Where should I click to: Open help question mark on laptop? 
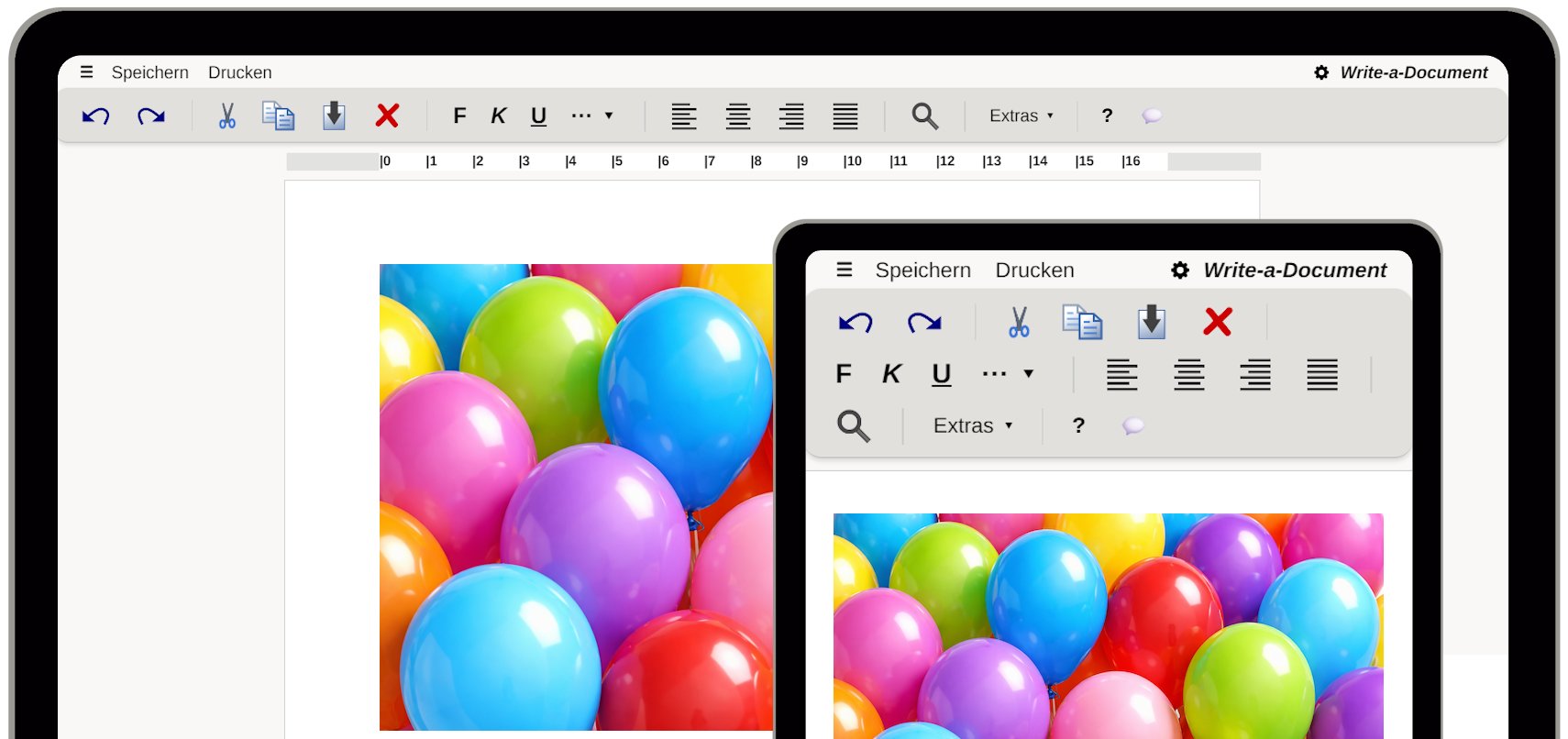click(1108, 116)
